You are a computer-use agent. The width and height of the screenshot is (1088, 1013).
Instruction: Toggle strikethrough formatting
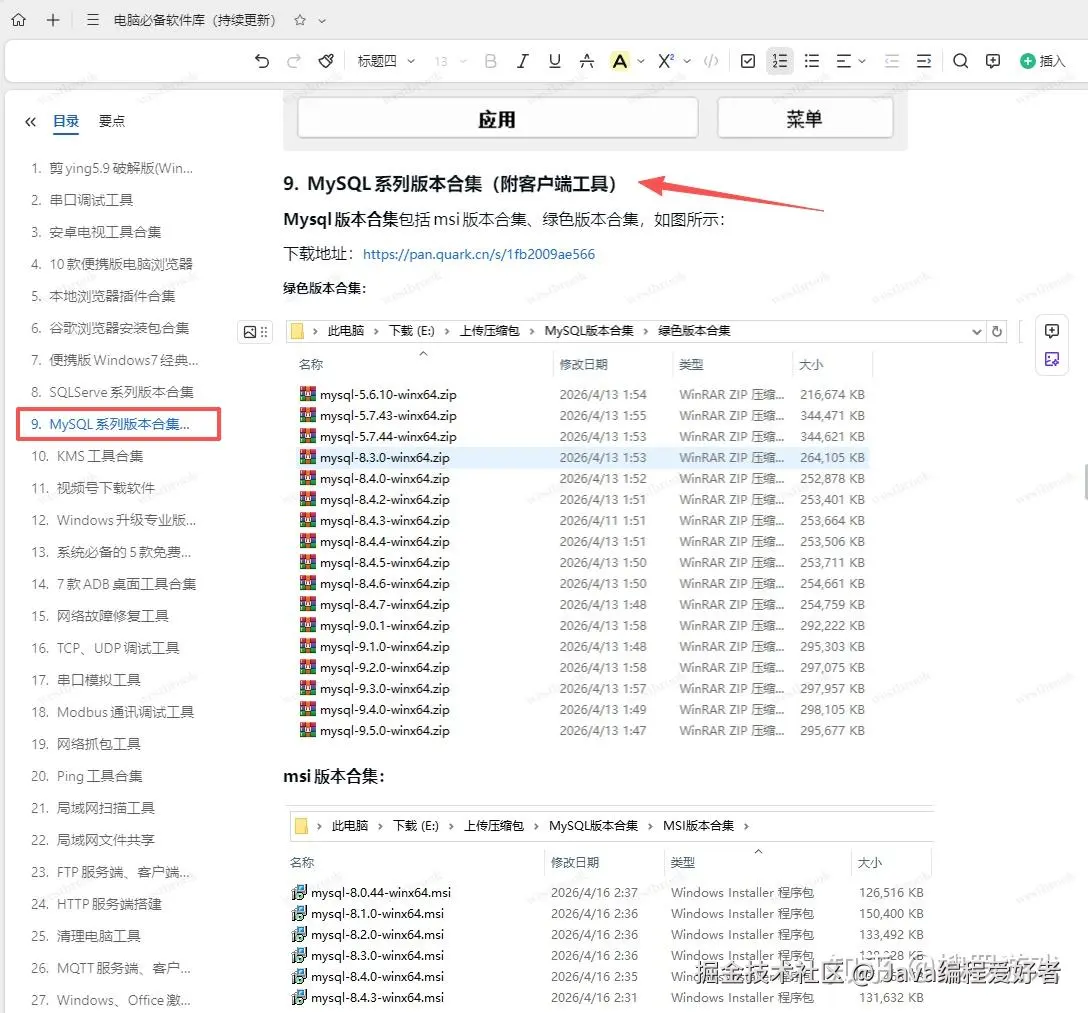point(586,61)
